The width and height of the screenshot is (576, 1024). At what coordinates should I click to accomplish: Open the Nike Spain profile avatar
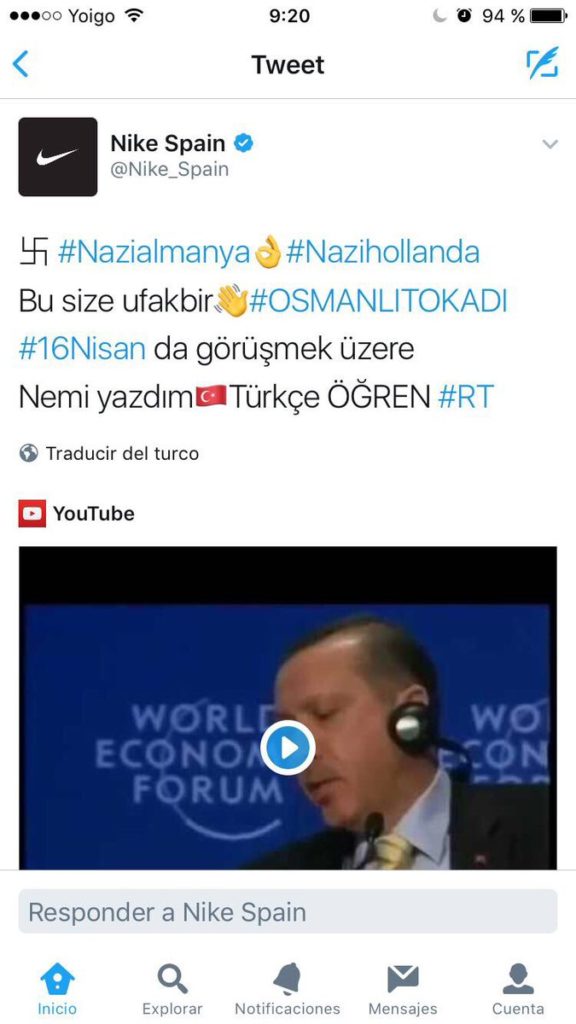click(x=57, y=157)
